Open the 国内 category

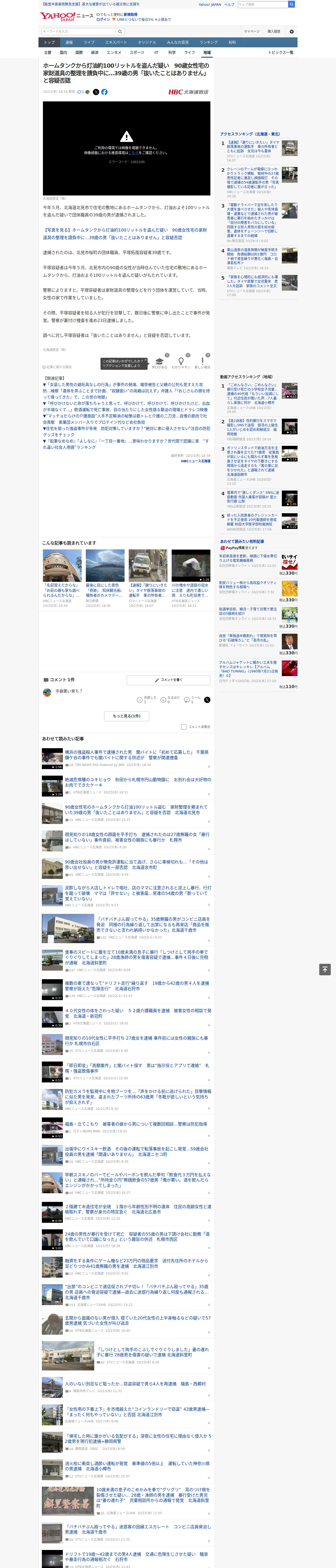(x=63, y=52)
